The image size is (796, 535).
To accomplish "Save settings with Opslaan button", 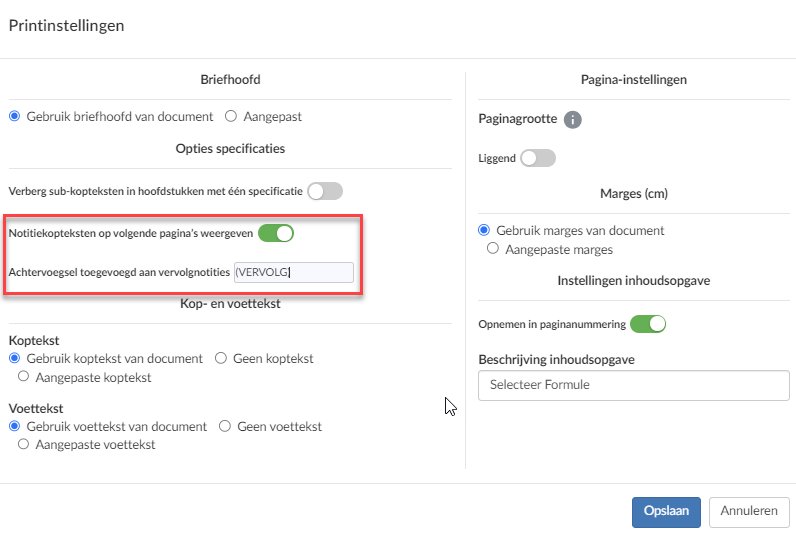I will [x=666, y=512].
